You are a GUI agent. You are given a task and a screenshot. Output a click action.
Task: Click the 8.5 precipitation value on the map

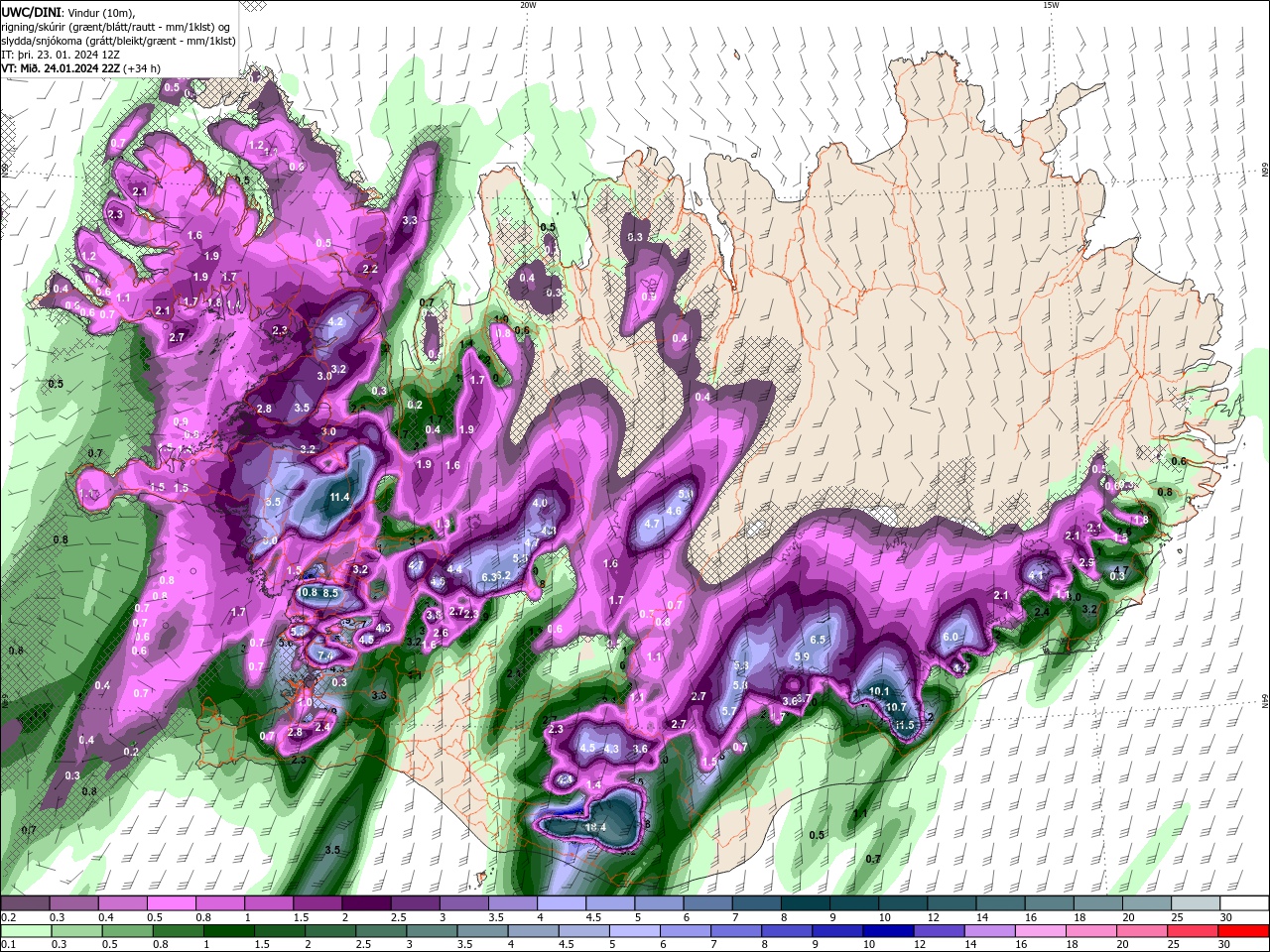pos(330,593)
